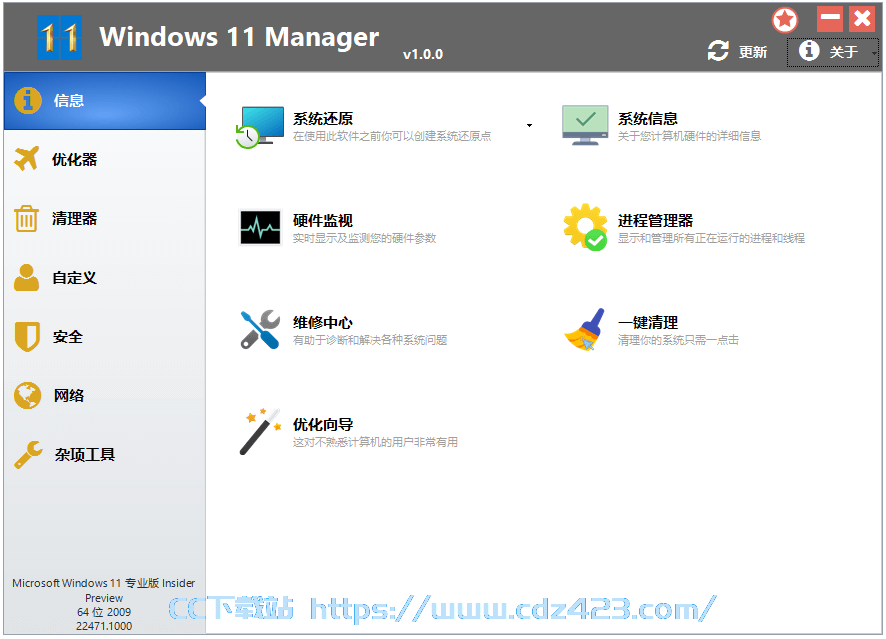The height and width of the screenshot is (639, 886).
Task: Click the "64 位 2009" system text
Action: coord(104,612)
